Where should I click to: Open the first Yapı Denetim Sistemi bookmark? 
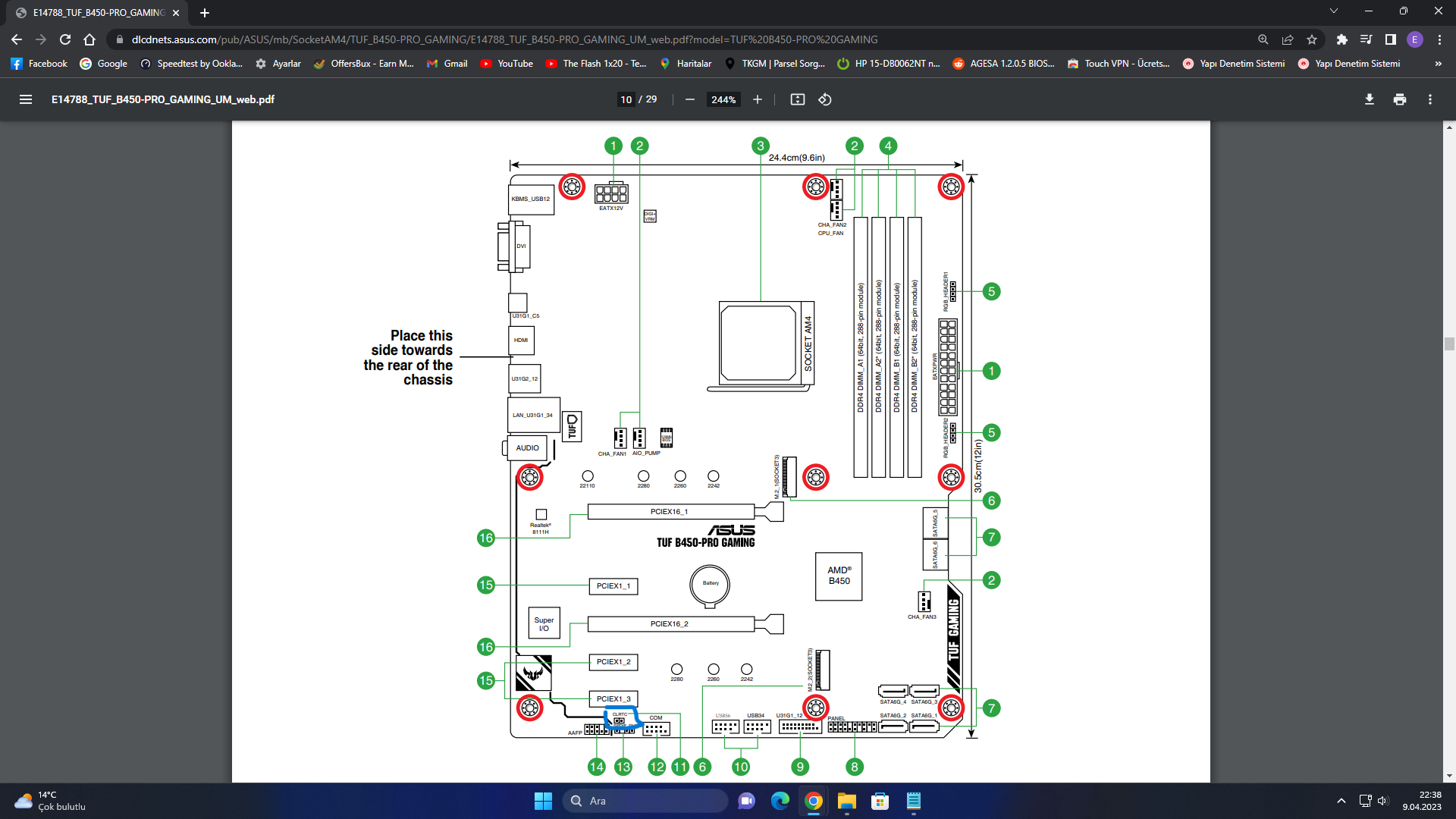pos(1234,64)
